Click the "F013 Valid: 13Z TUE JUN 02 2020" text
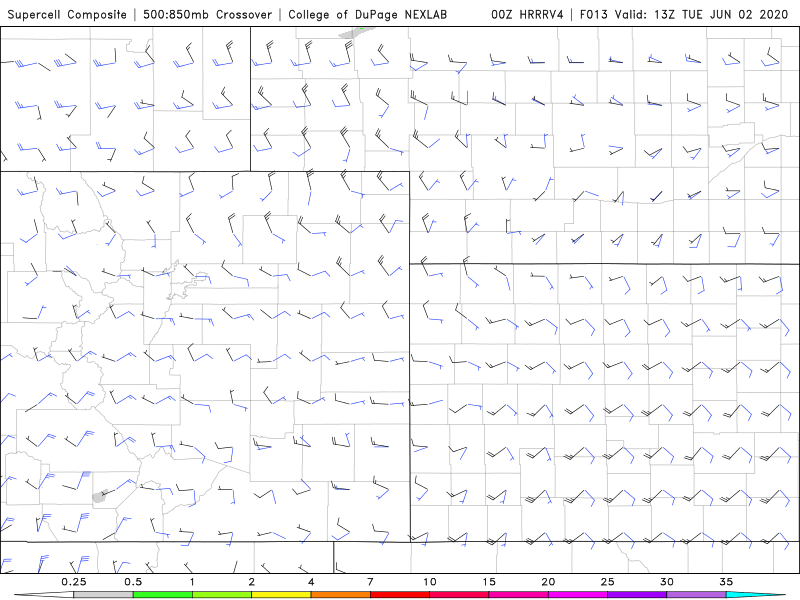This screenshot has height=600, width=800. (x=684, y=14)
